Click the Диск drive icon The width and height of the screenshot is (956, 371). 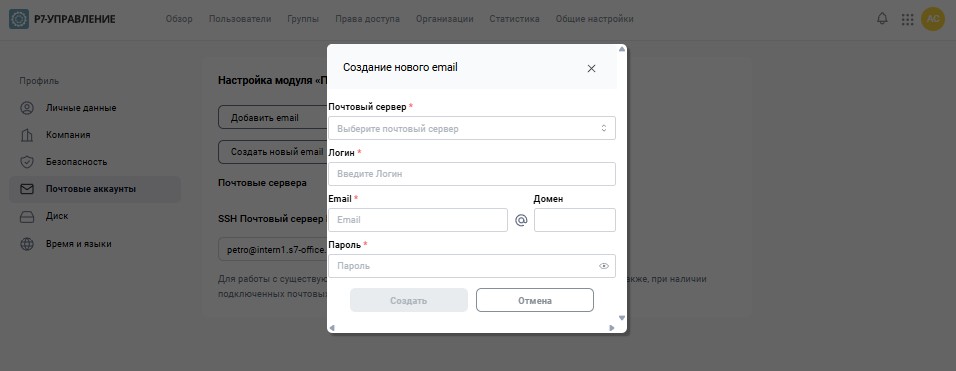(x=27, y=216)
